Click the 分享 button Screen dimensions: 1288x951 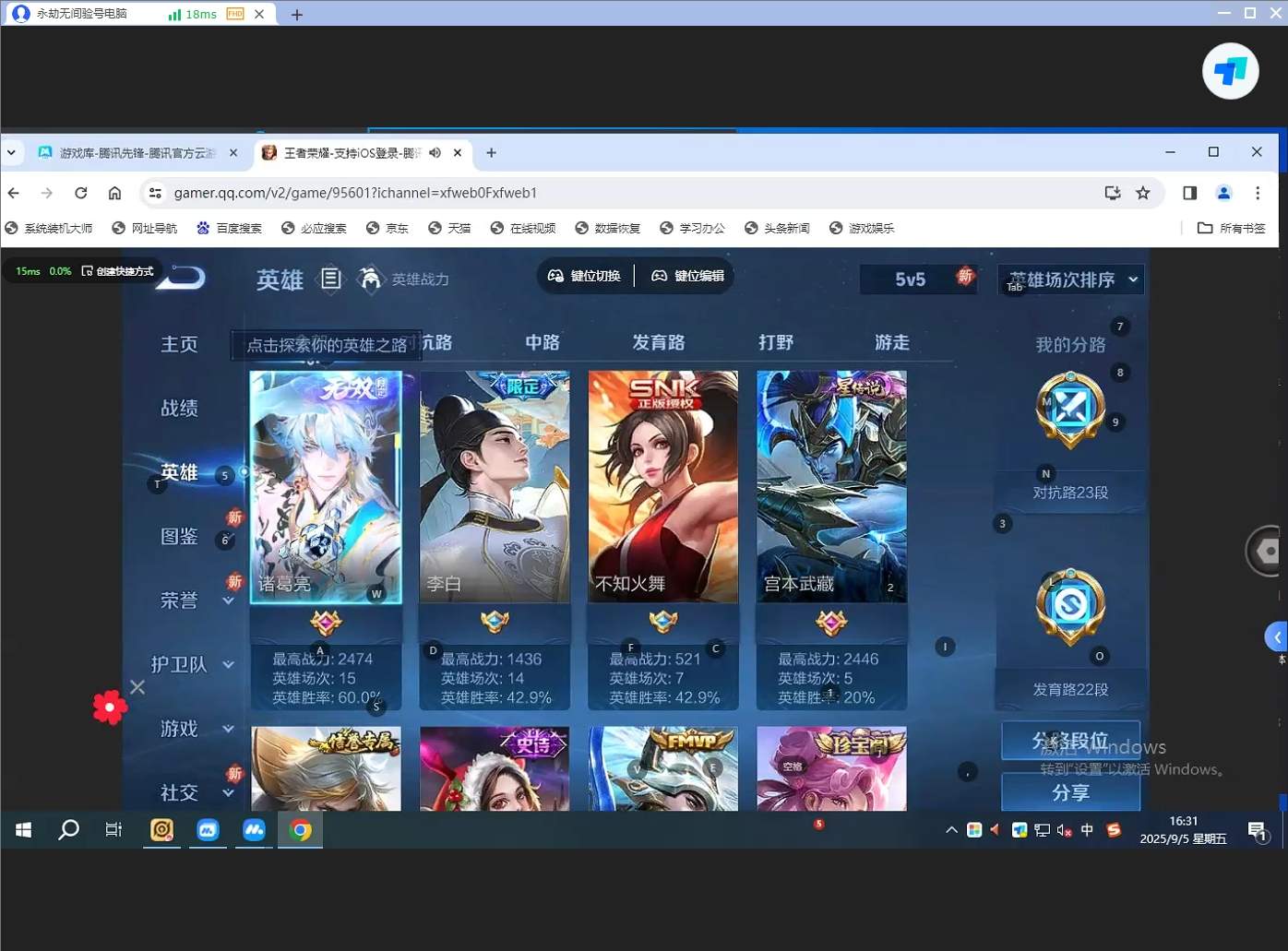1070,792
